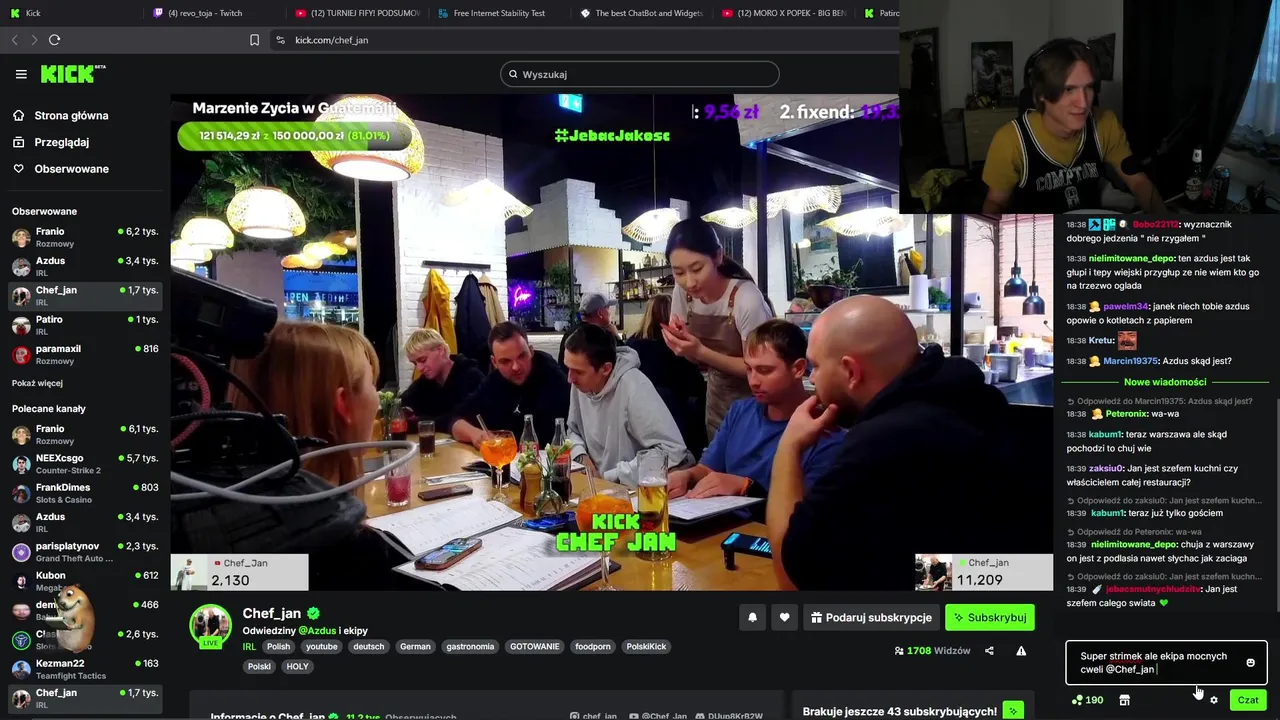1280x720 pixels.
Task: Open site settings icon beside URL
Action: [280, 40]
